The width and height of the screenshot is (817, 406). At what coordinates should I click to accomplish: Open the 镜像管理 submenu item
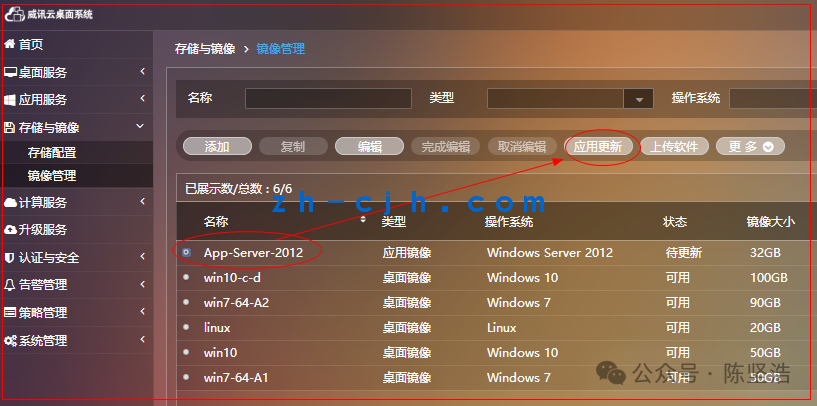click(52, 176)
